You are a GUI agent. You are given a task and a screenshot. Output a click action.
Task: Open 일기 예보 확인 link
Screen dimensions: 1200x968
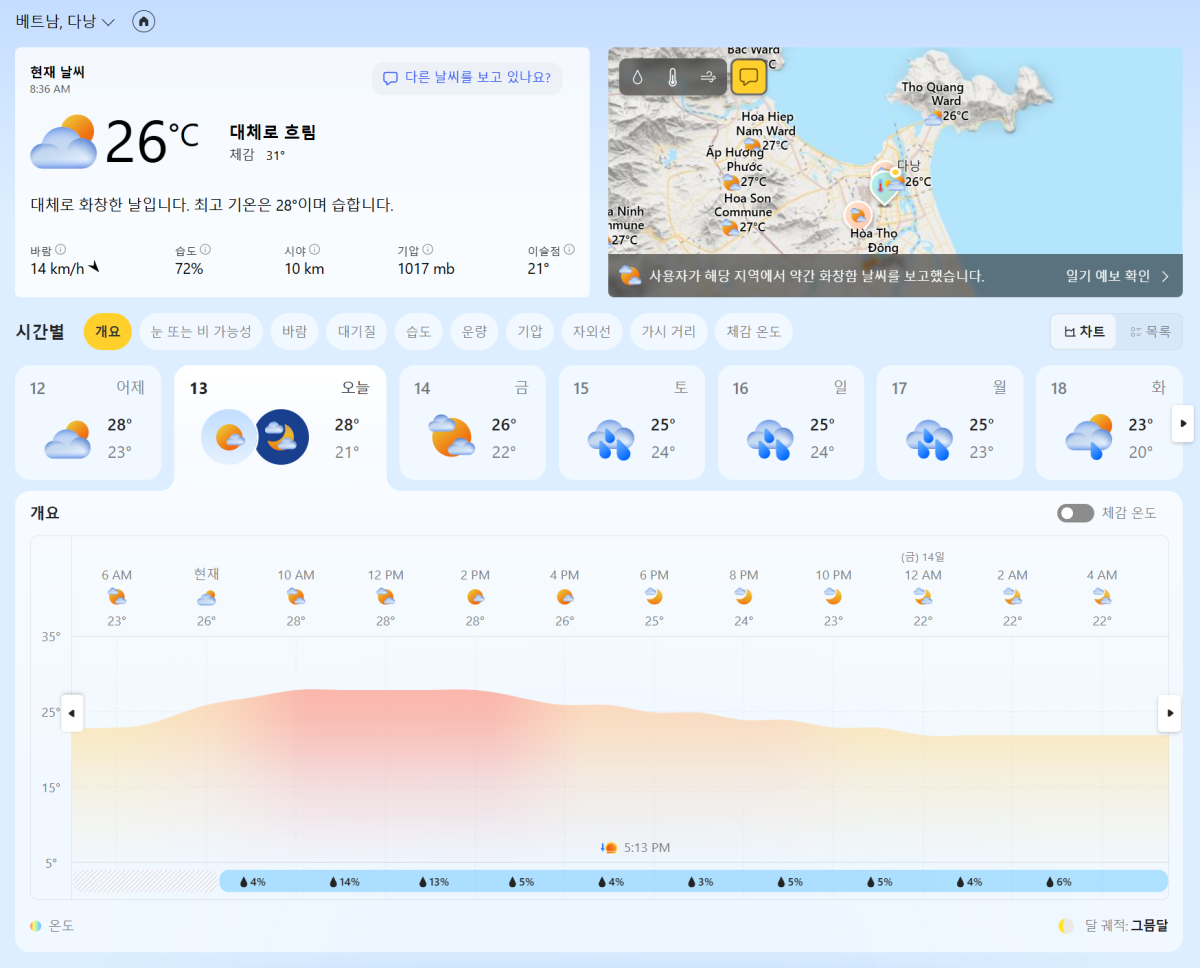[1117, 276]
